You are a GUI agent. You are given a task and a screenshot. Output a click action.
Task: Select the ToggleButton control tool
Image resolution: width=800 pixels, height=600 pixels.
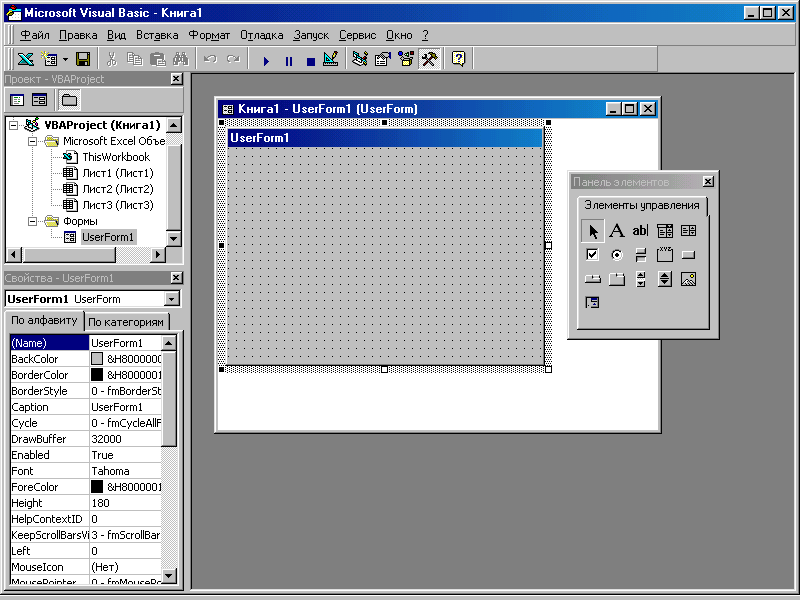(x=640, y=255)
